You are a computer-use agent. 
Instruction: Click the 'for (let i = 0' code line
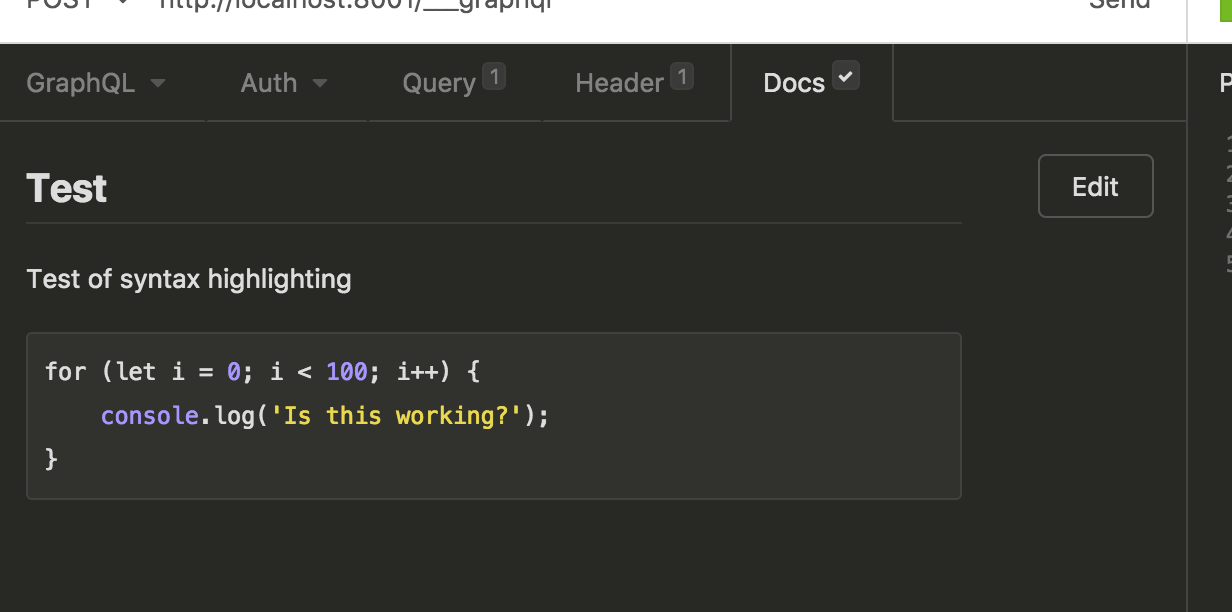pos(263,373)
